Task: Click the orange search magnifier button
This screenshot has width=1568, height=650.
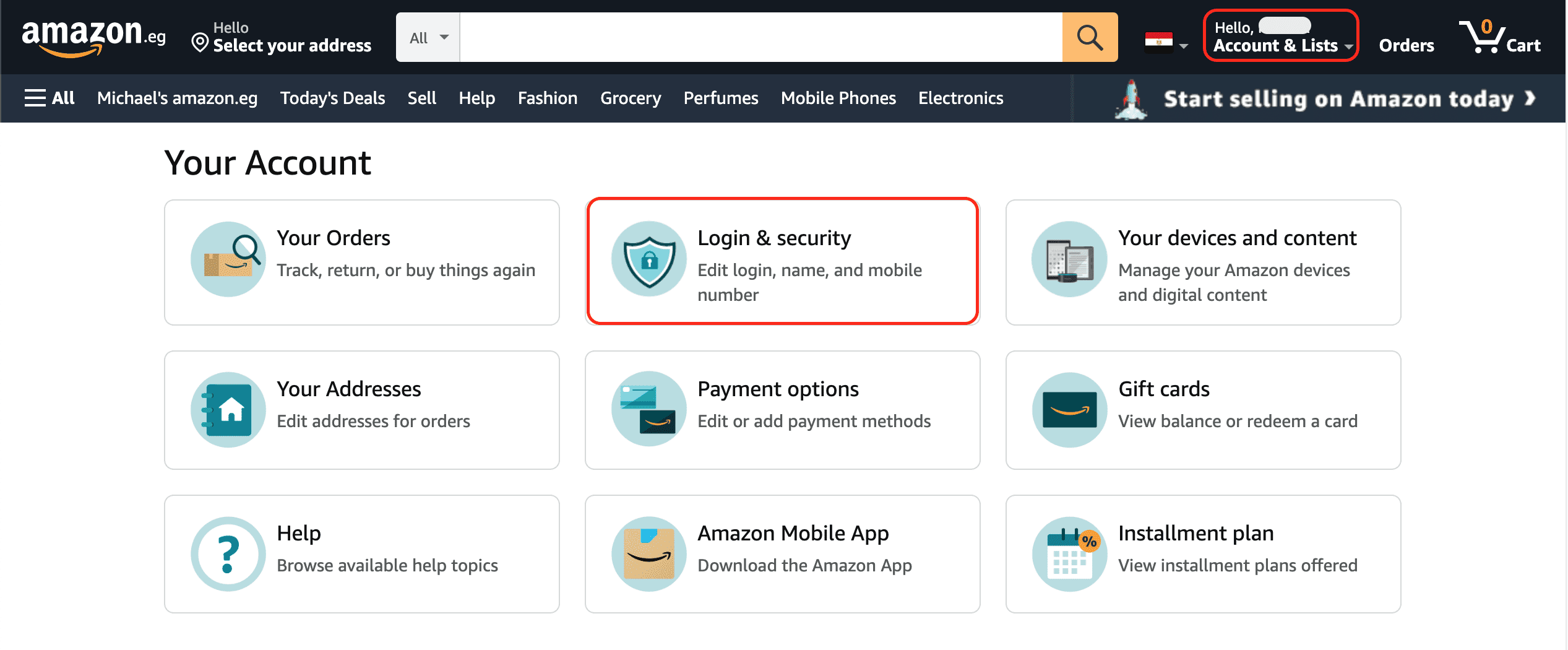Action: [1089, 37]
